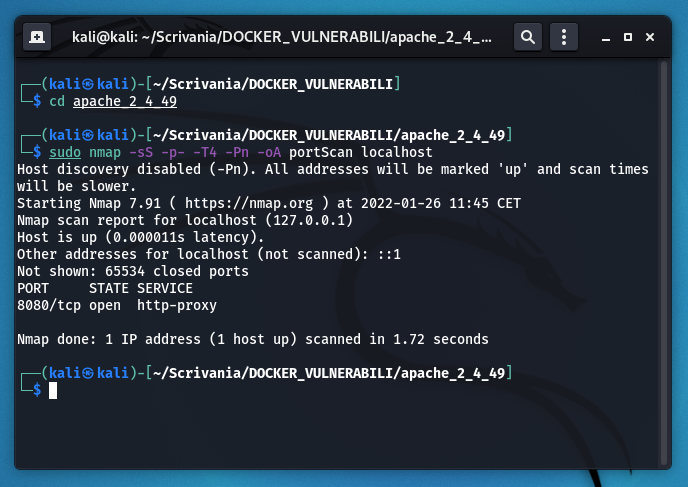Click the 0.000011s latency value
The image size is (688, 487).
coord(149,237)
